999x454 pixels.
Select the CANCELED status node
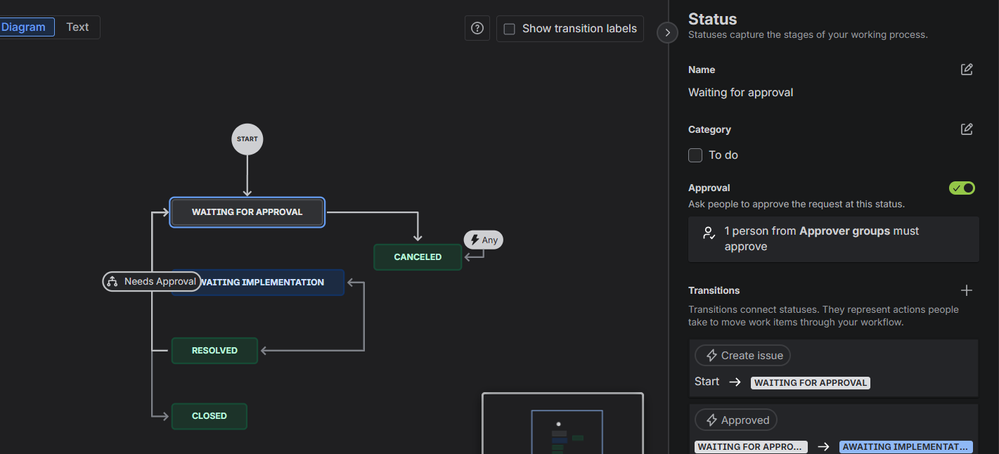tap(417, 257)
